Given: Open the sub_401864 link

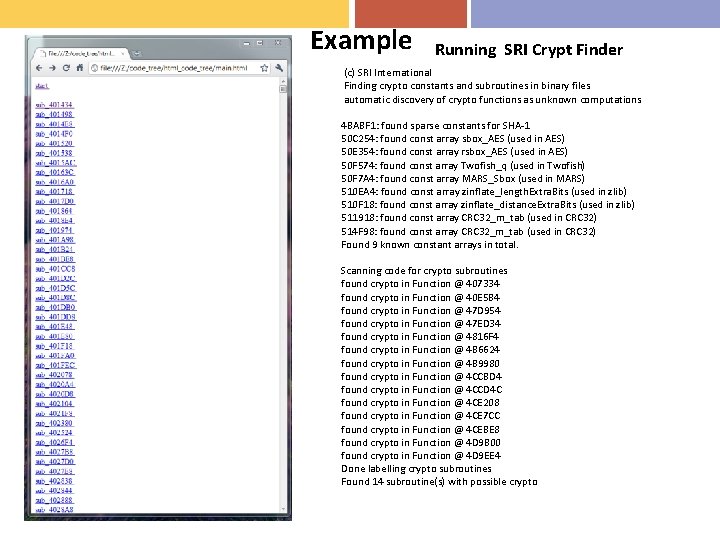Looking at the screenshot, I should coord(54,211).
